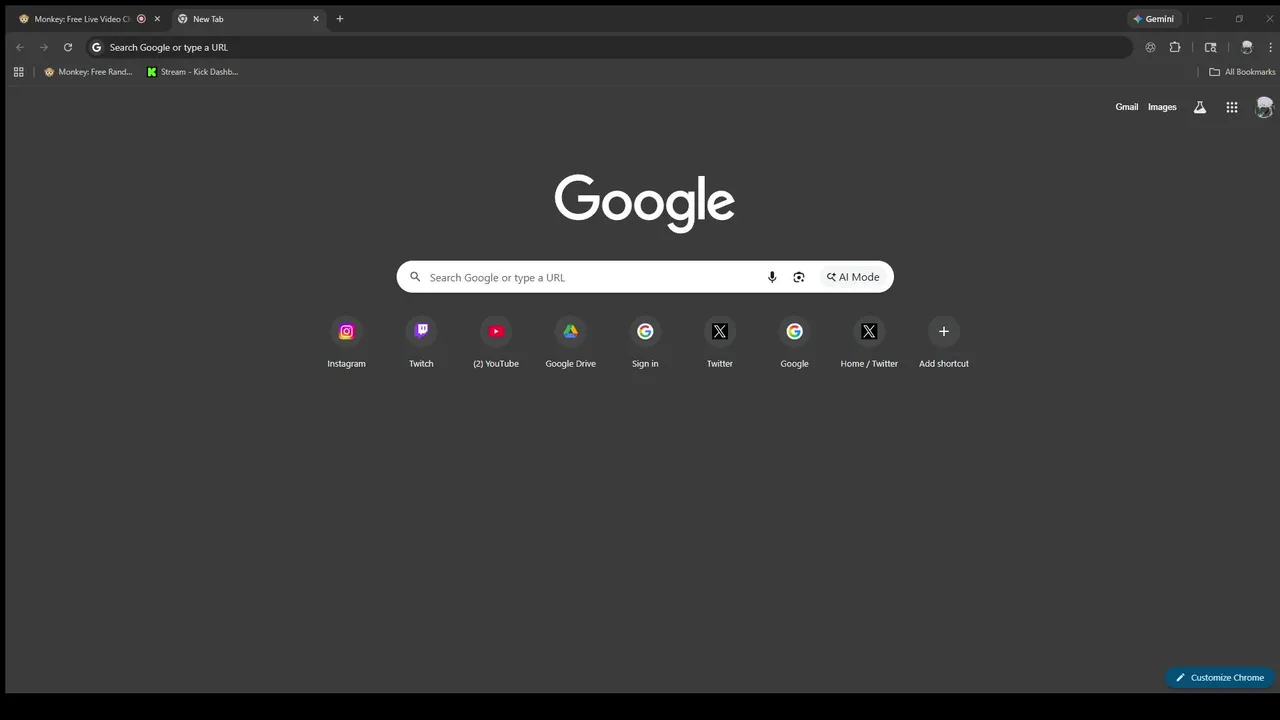Click the soccer-ball extension icon in toolbar
Screen dimensions: 1280x720
pos(1150,47)
